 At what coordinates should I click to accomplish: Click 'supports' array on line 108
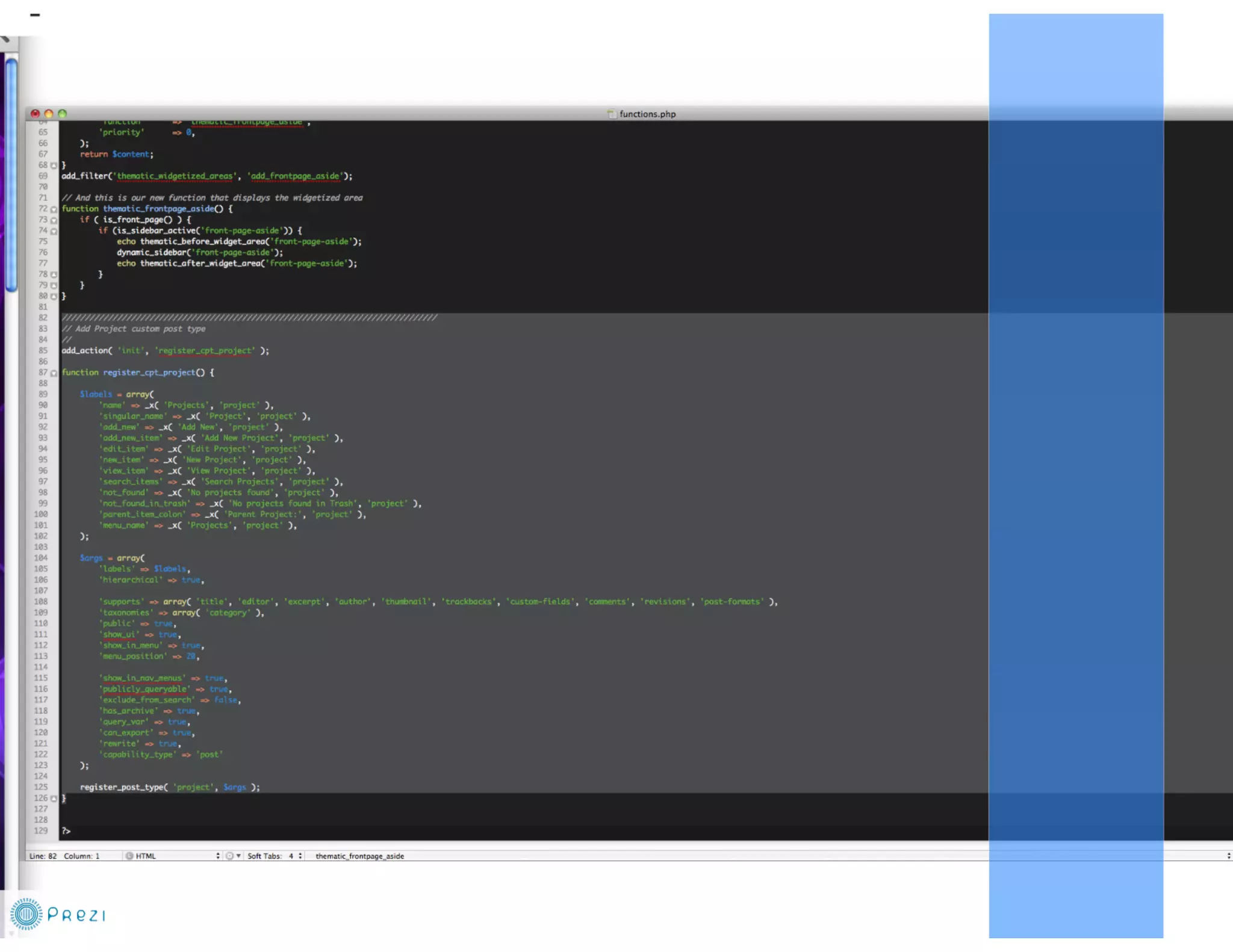(438, 602)
